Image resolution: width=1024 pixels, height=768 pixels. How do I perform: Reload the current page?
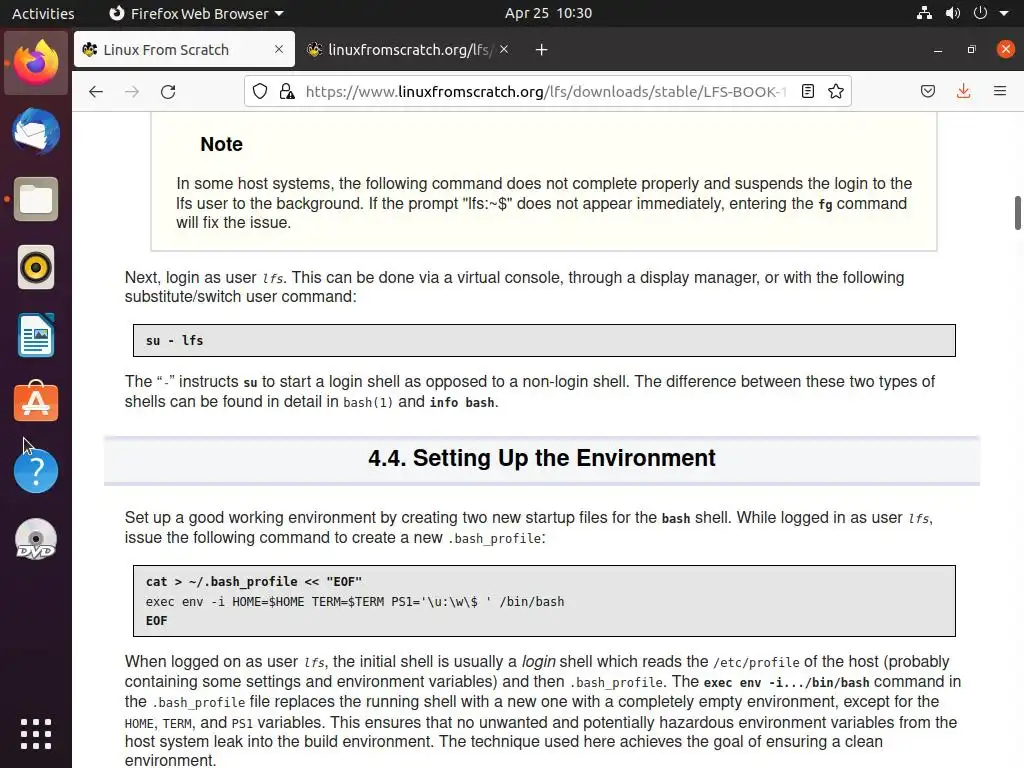click(x=168, y=91)
